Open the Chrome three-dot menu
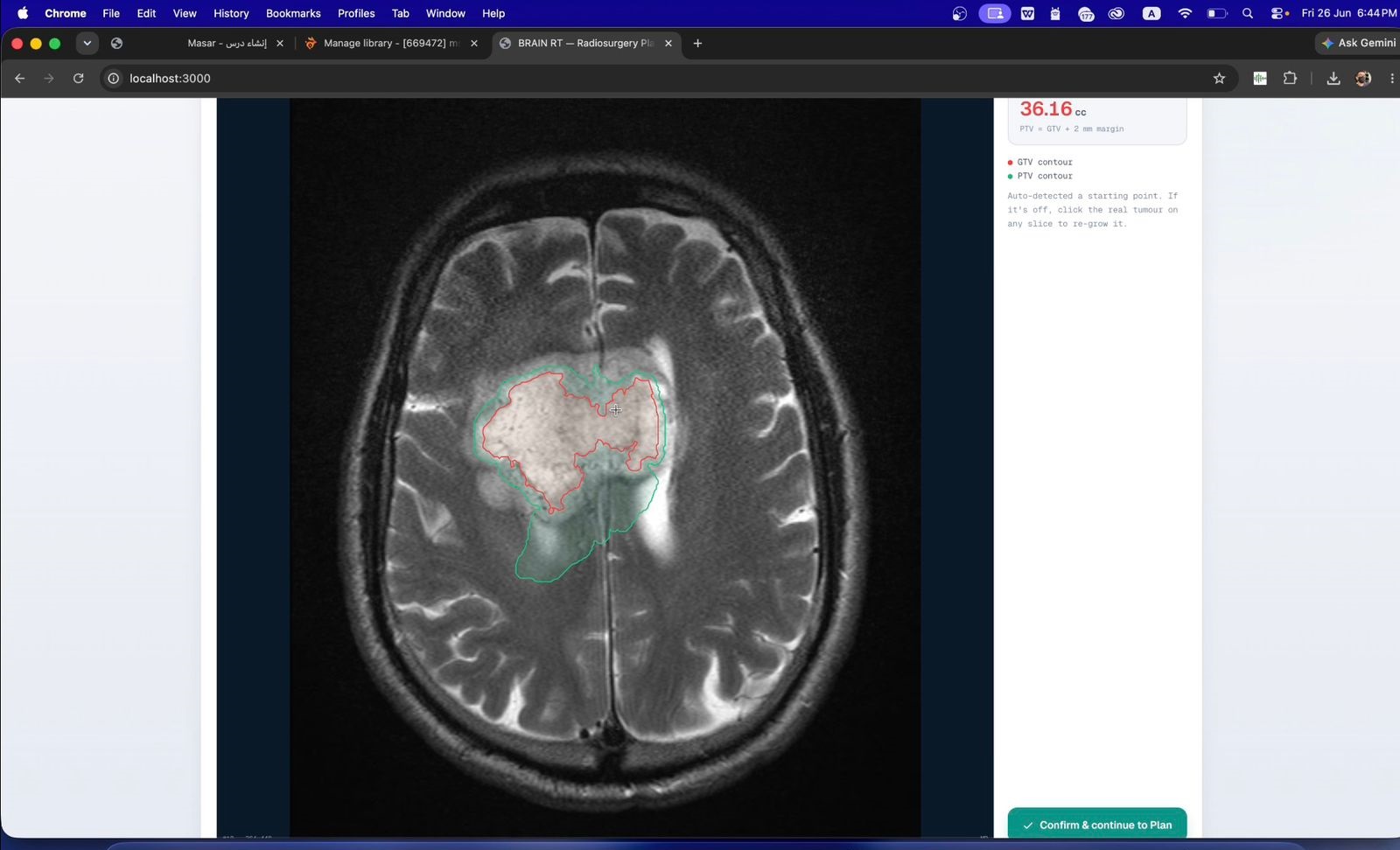Viewport: 1400px width, 850px height. pyautogui.click(x=1391, y=78)
